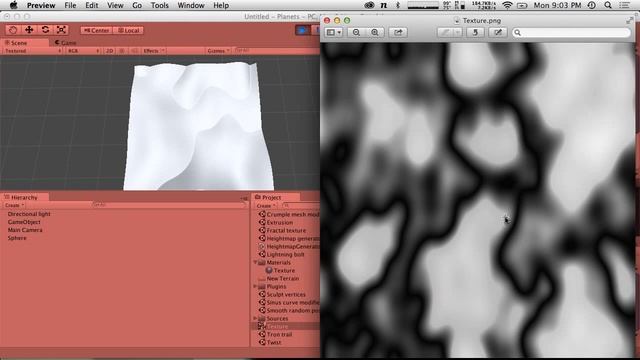Screen dimensions: 640x360
Task: Click the Wi-Fi status icon
Action: tap(507, 5)
